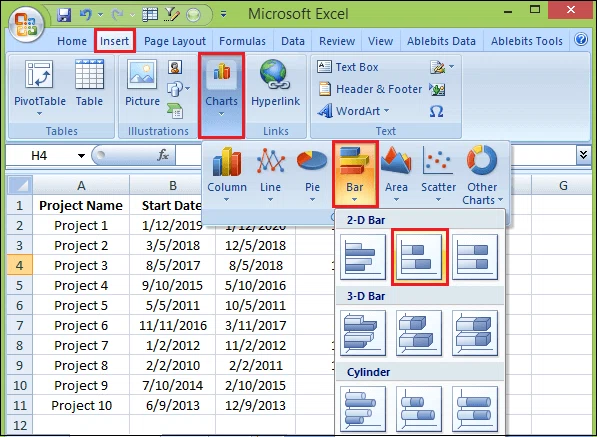Insert Object icon in Text group

437,89
